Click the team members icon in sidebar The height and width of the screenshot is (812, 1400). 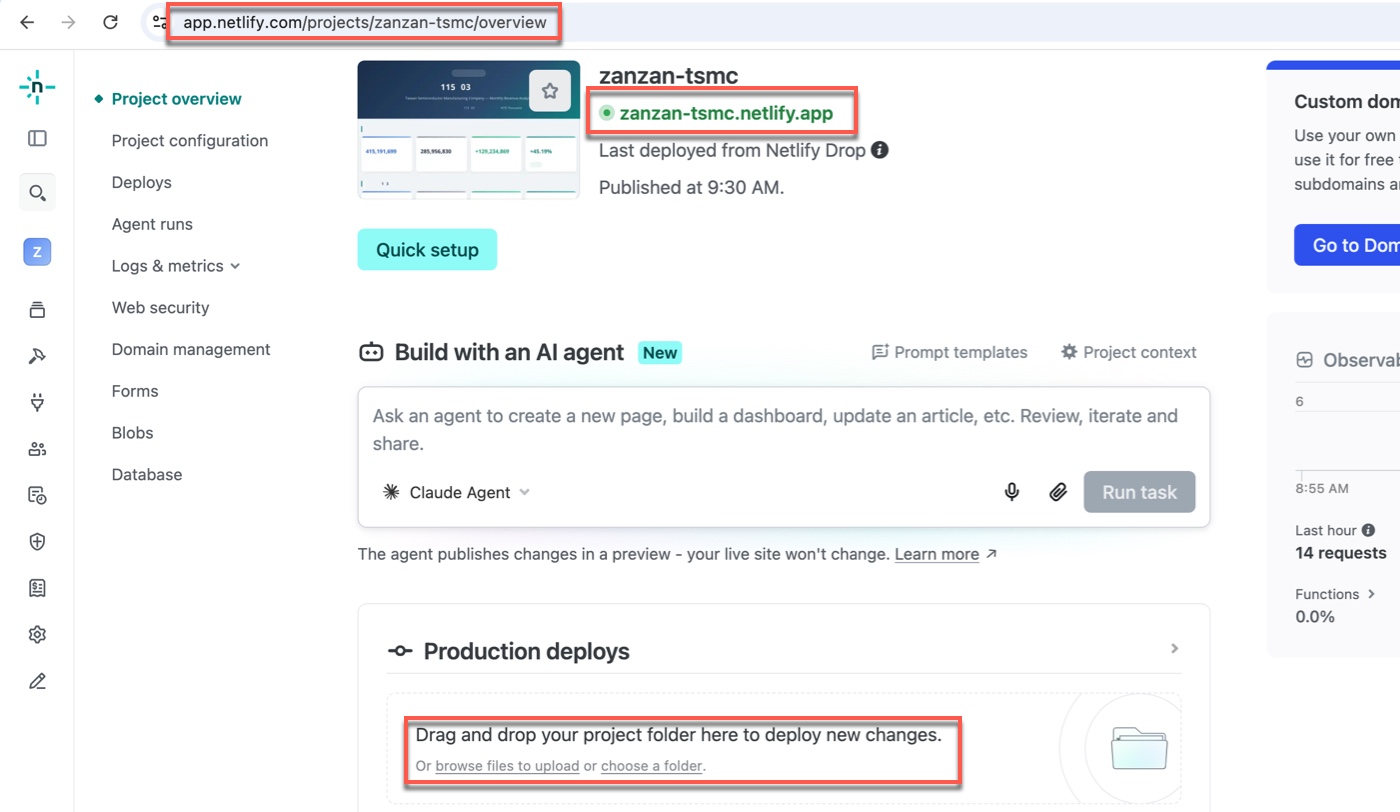coord(37,449)
